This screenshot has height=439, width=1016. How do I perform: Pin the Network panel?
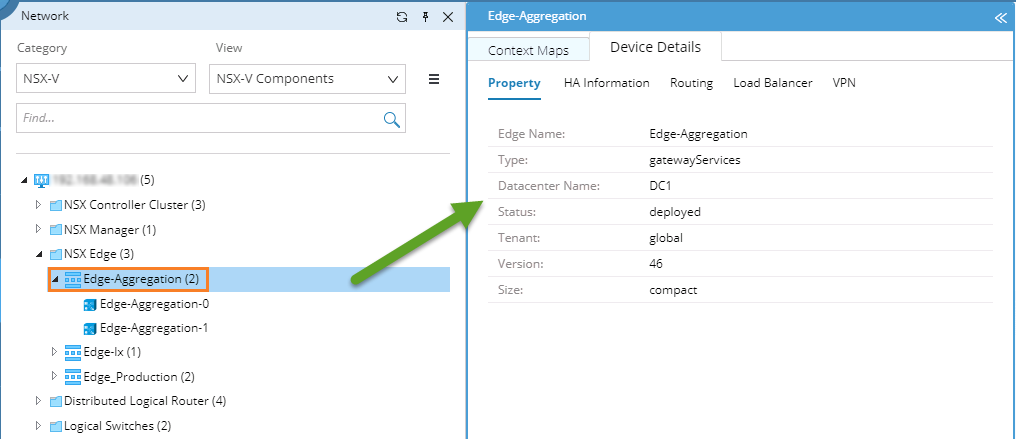tap(425, 17)
